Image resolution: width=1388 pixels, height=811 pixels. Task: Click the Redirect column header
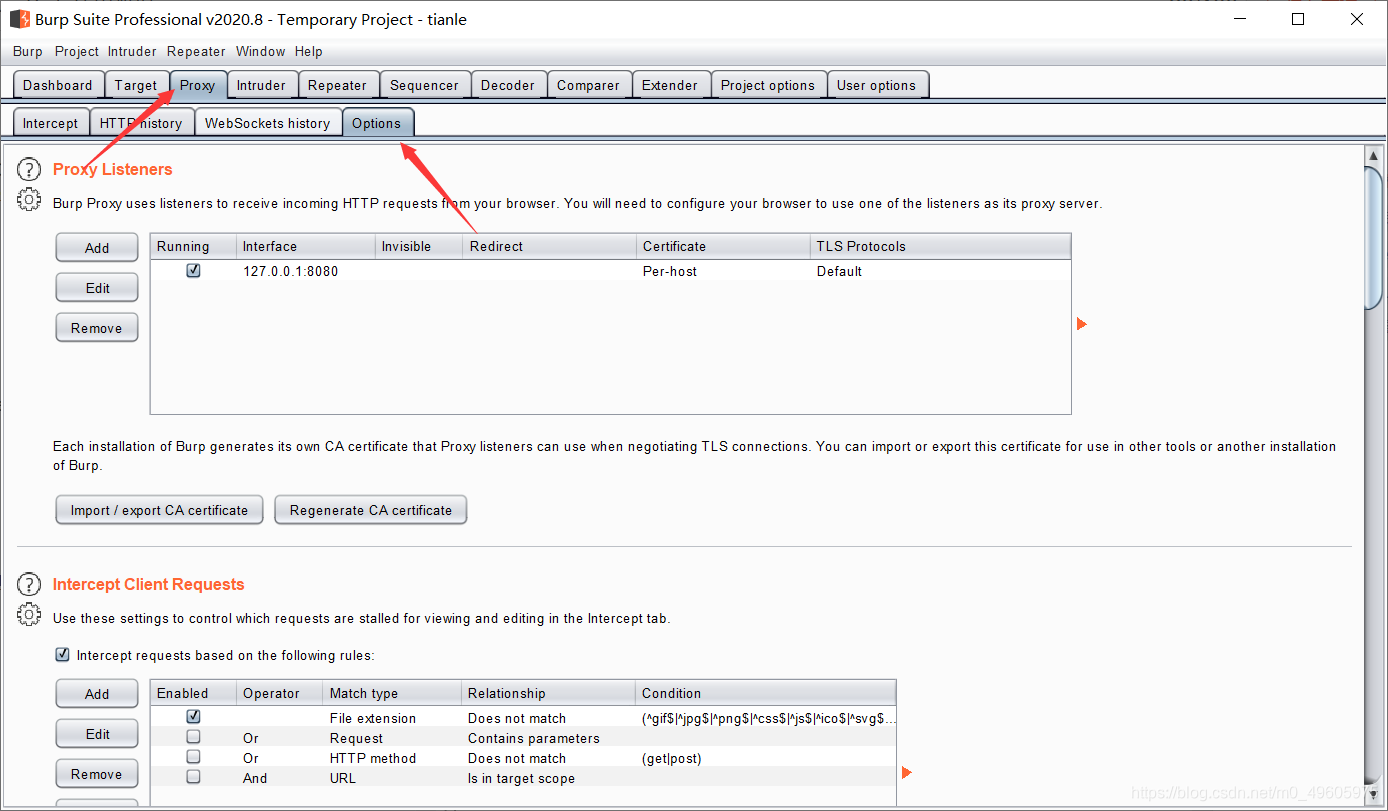549,246
